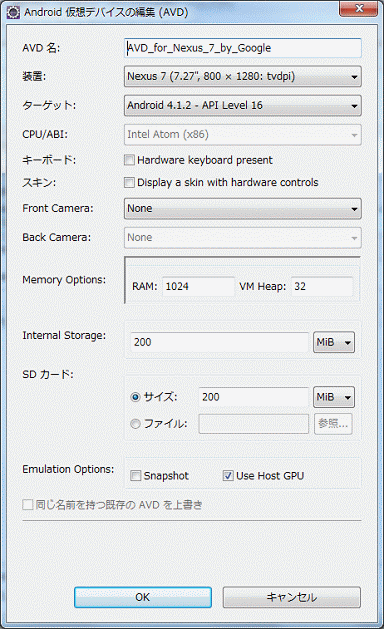This screenshot has height=629, width=384.
Task: Open SD card MiB unit dropdown
Action: pos(334,397)
